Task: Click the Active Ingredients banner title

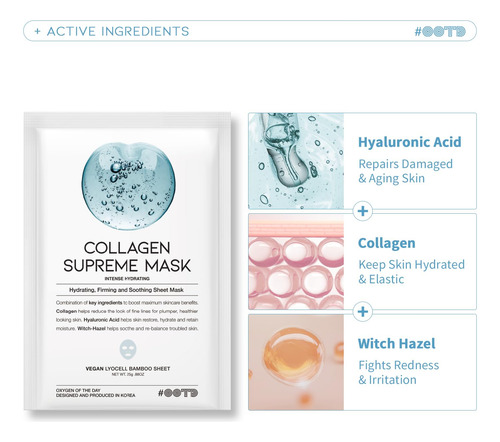Action: (118, 32)
